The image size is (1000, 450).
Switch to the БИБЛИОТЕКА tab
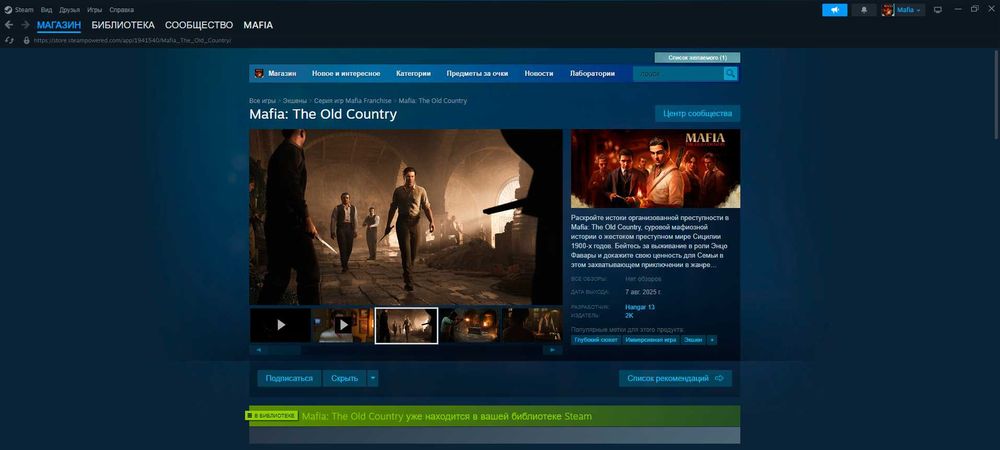123,25
